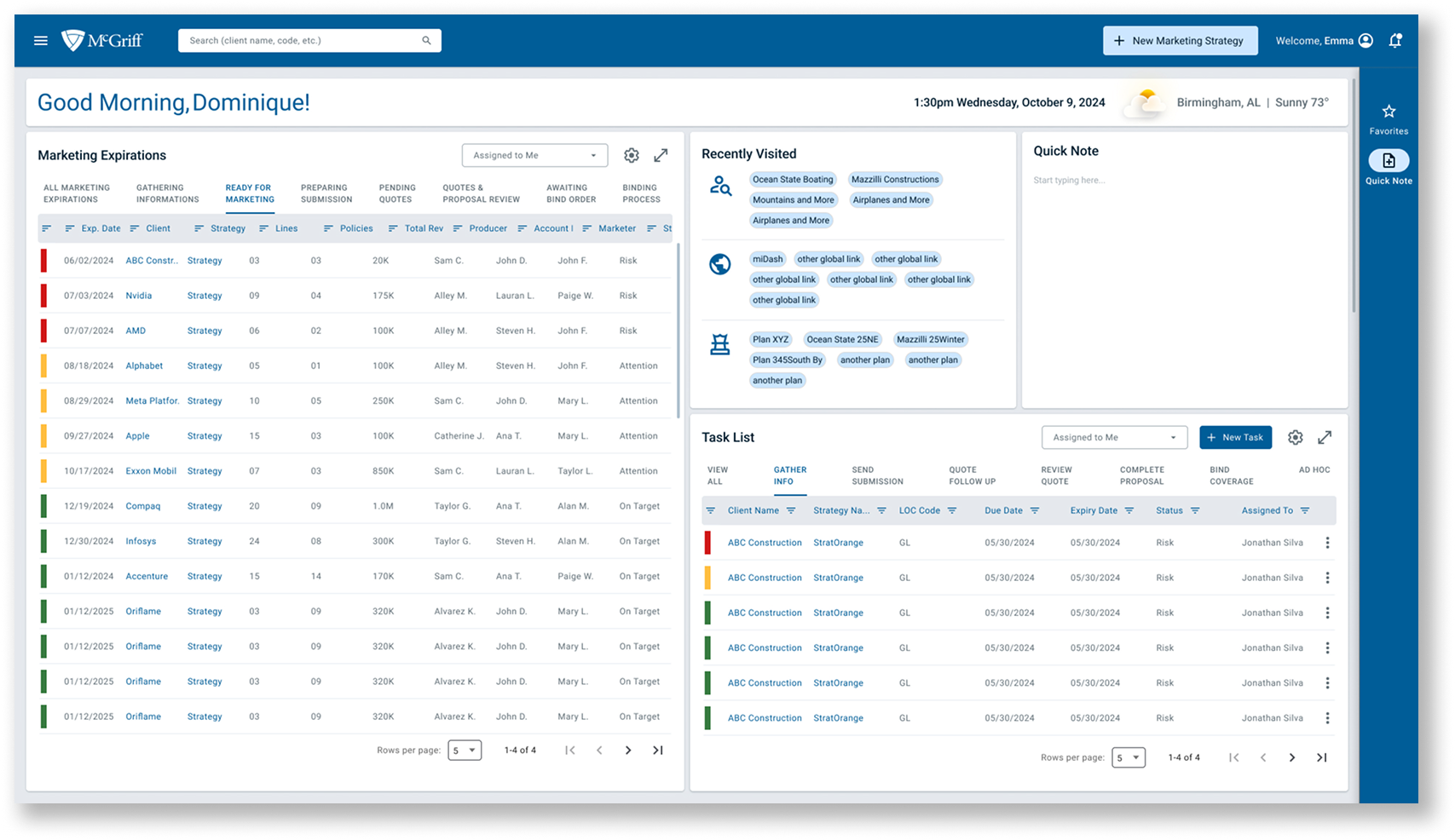This screenshot has width=1455, height=840.
Task: Open rows per page dropdown in Task List
Action: point(1129,757)
